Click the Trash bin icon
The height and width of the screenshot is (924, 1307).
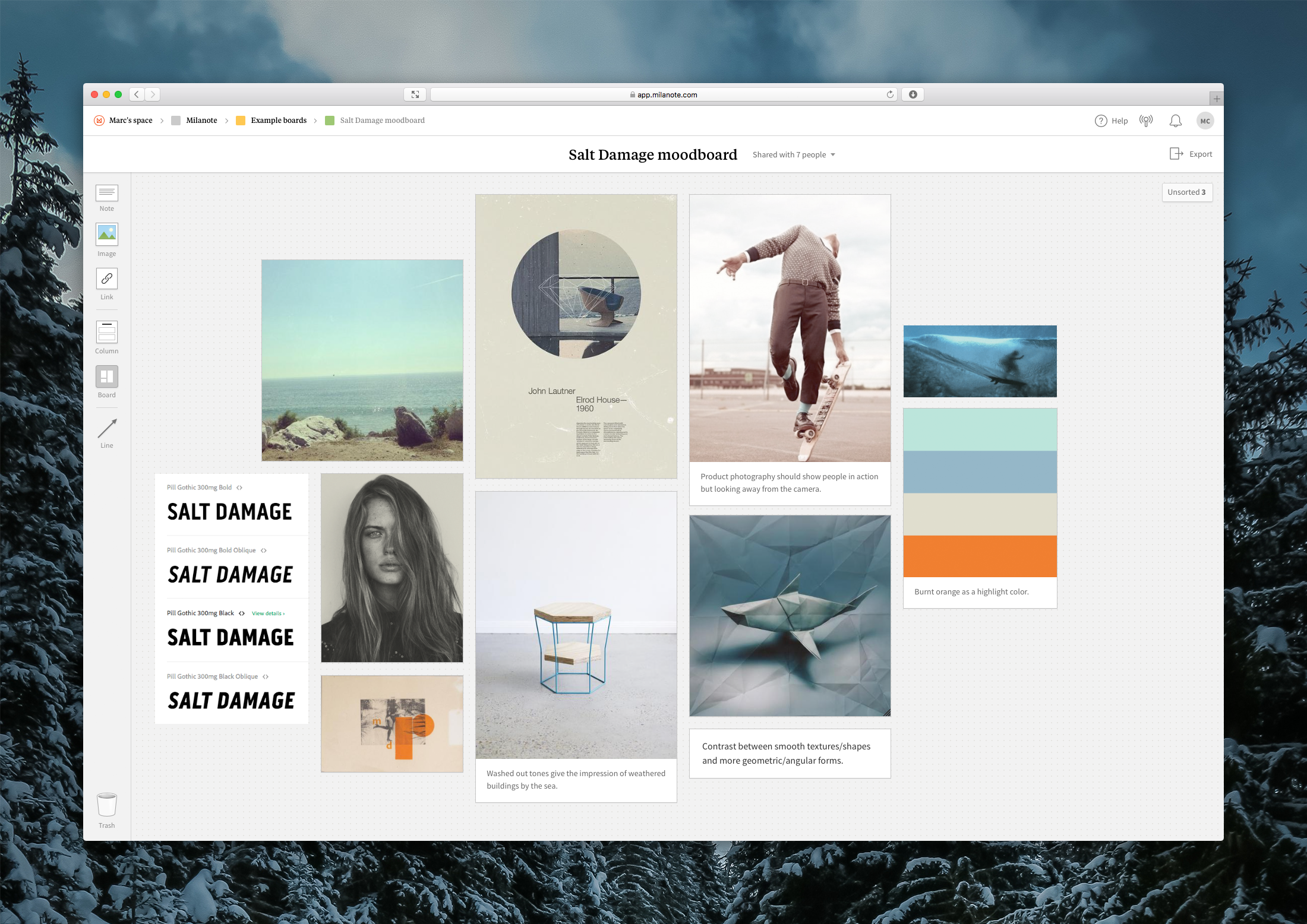[x=107, y=805]
